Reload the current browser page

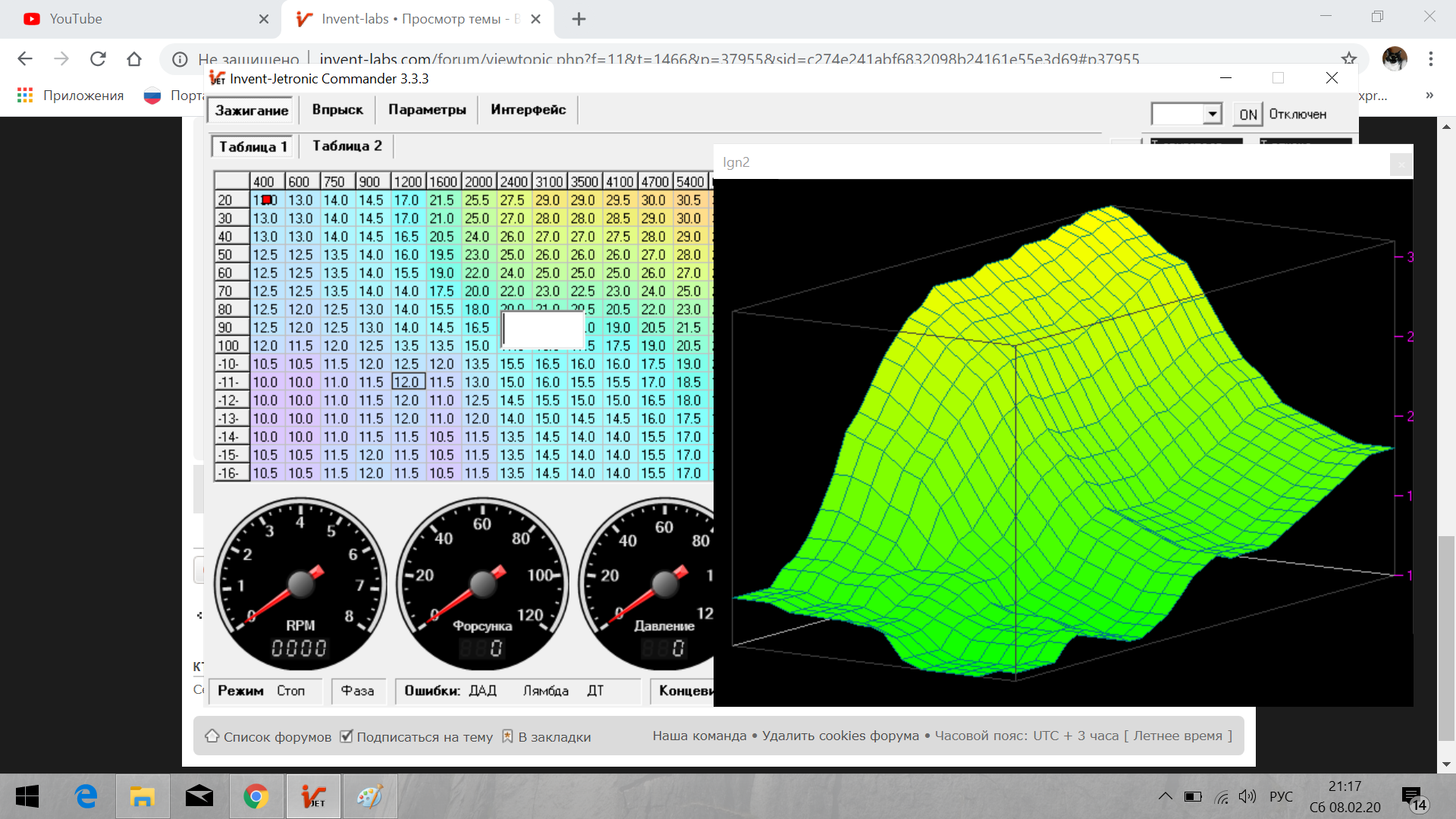click(98, 58)
